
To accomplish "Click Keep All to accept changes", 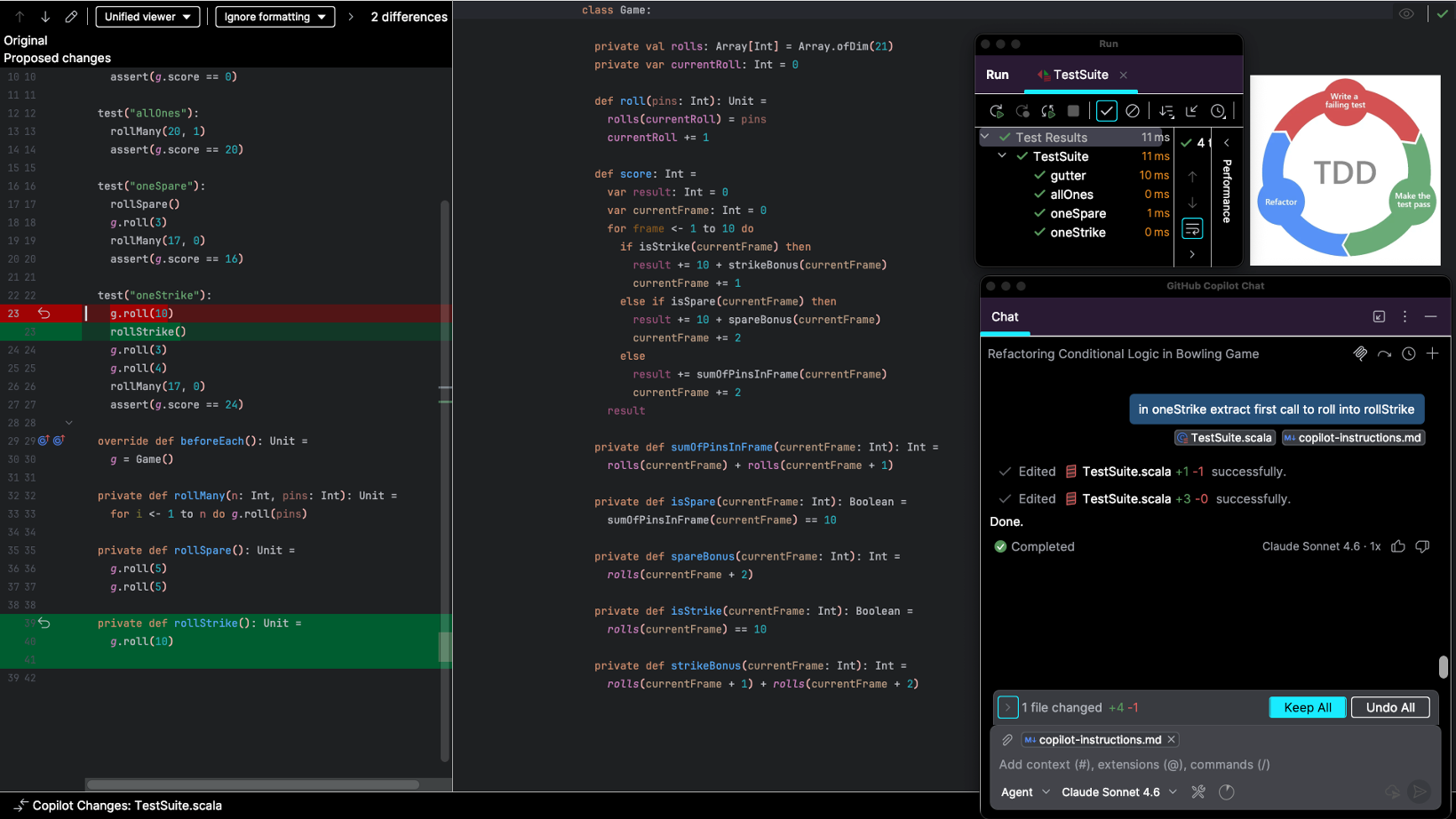I will (x=1307, y=707).
